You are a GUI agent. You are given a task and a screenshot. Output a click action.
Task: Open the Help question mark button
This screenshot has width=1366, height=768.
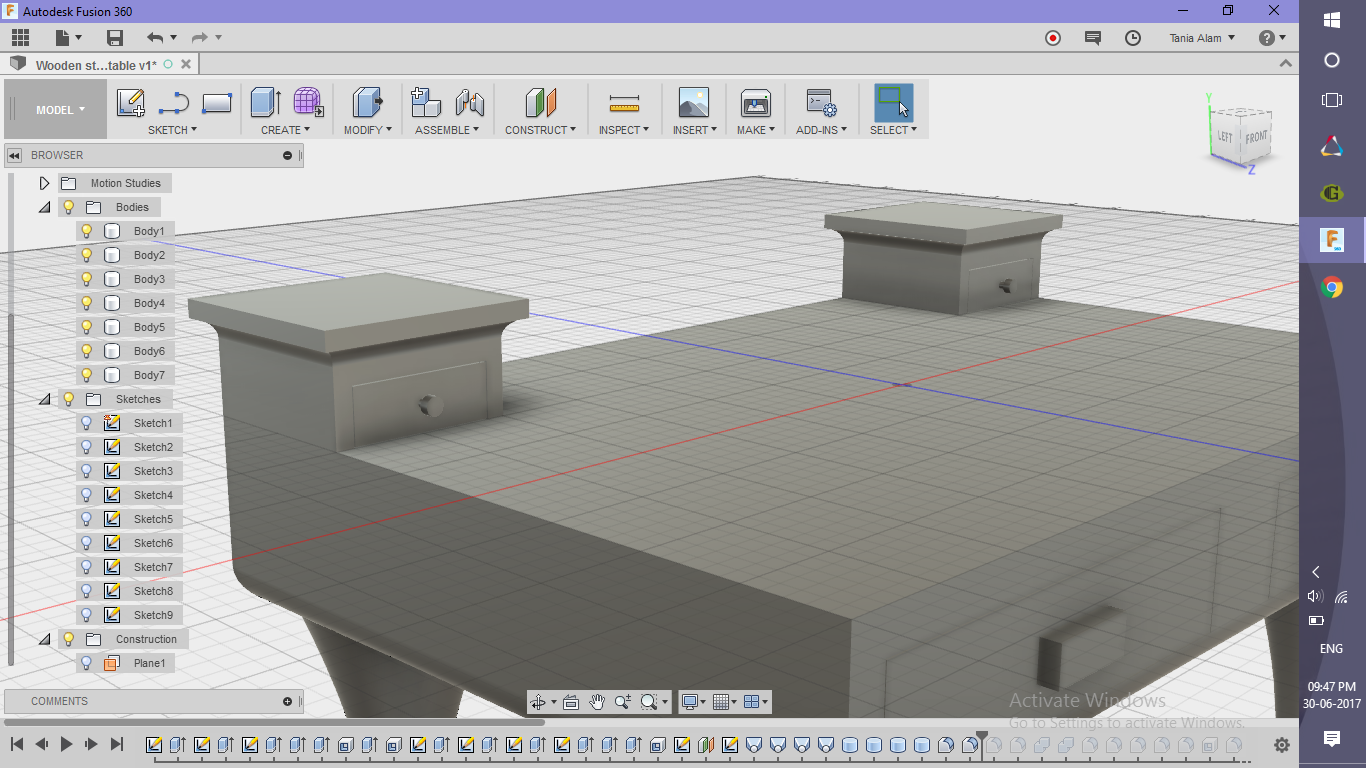pos(1267,38)
